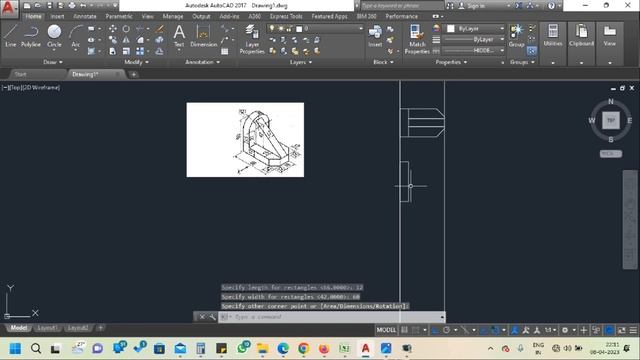640x360 pixels.
Task: Toggle grid display in status bar
Action: [x=404, y=330]
